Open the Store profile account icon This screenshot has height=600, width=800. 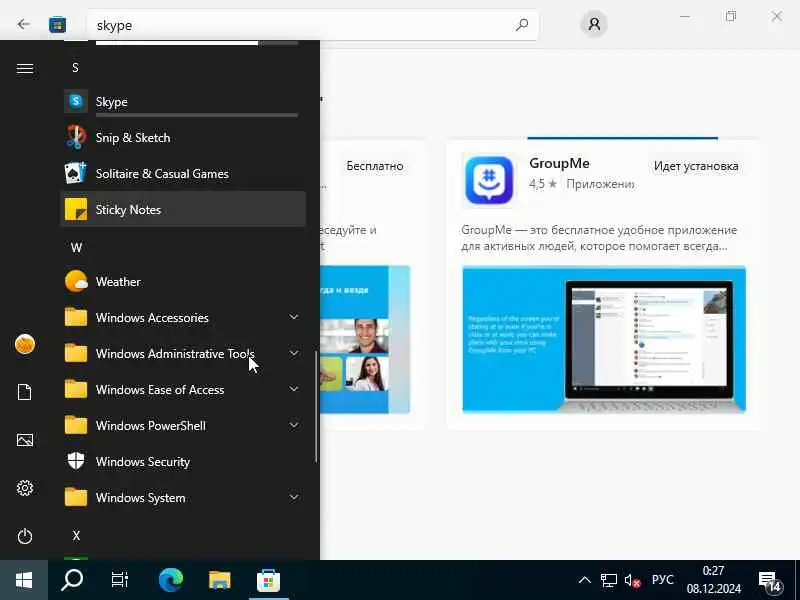coord(594,24)
